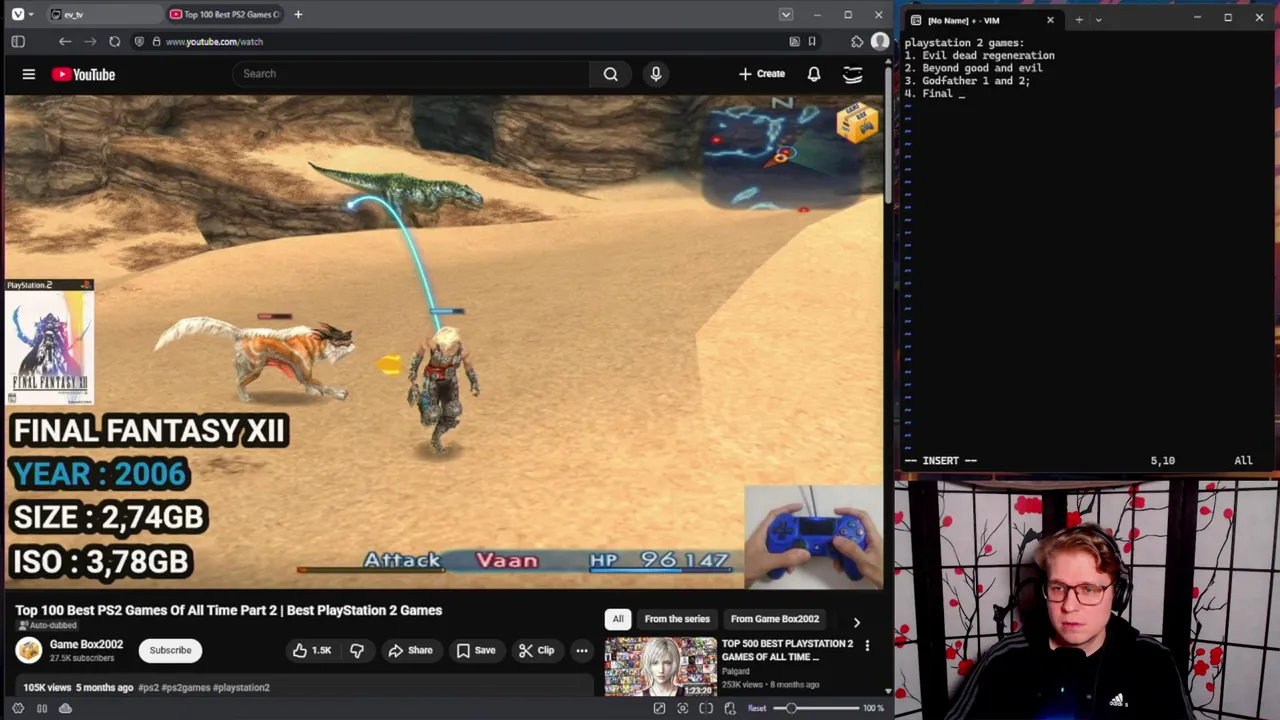1280x720 pixels.
Task: Dislike the video
Action: coord(357,650)
